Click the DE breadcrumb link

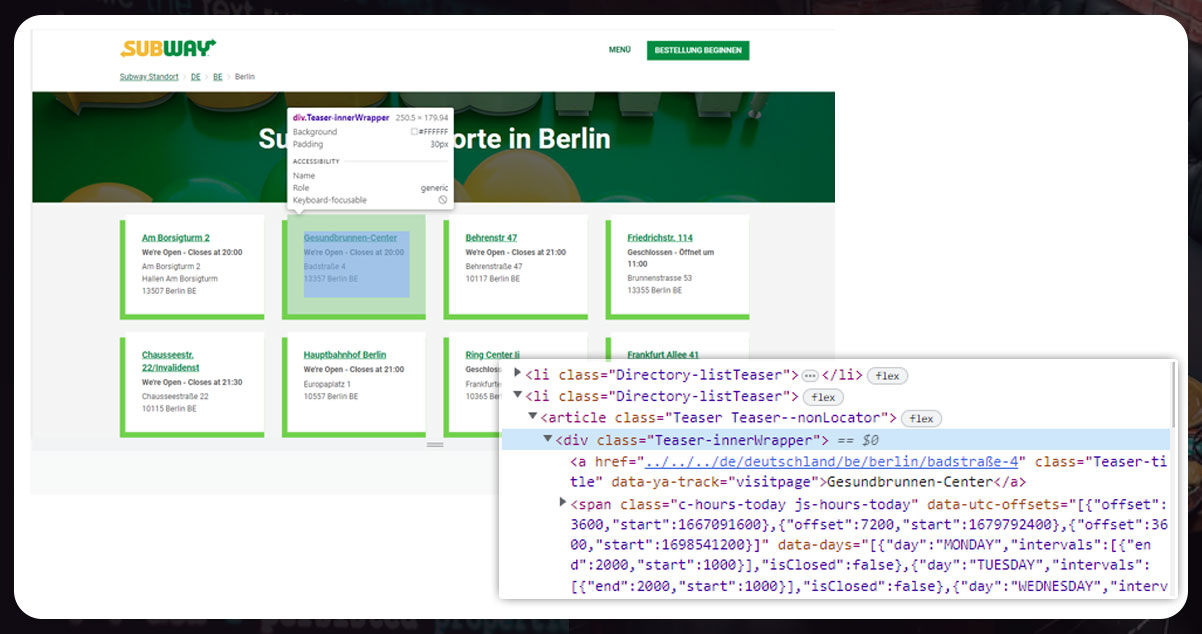coord(196,77)
